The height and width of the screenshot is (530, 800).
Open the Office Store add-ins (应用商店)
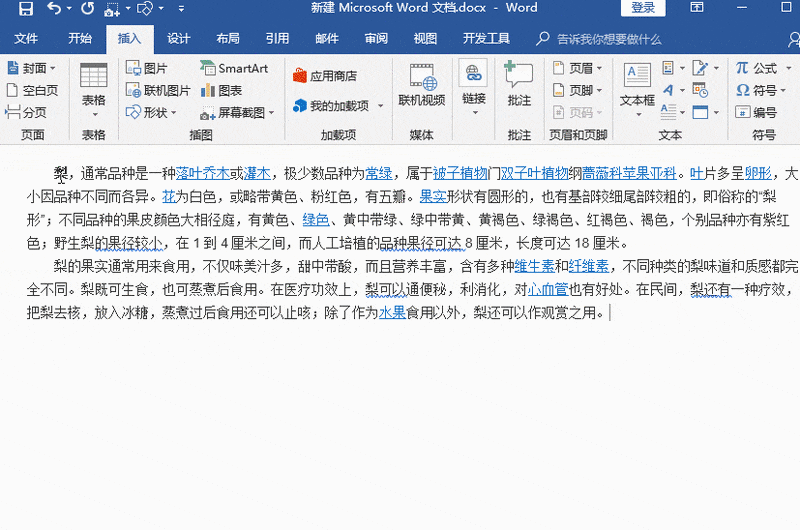pos(324,76)
